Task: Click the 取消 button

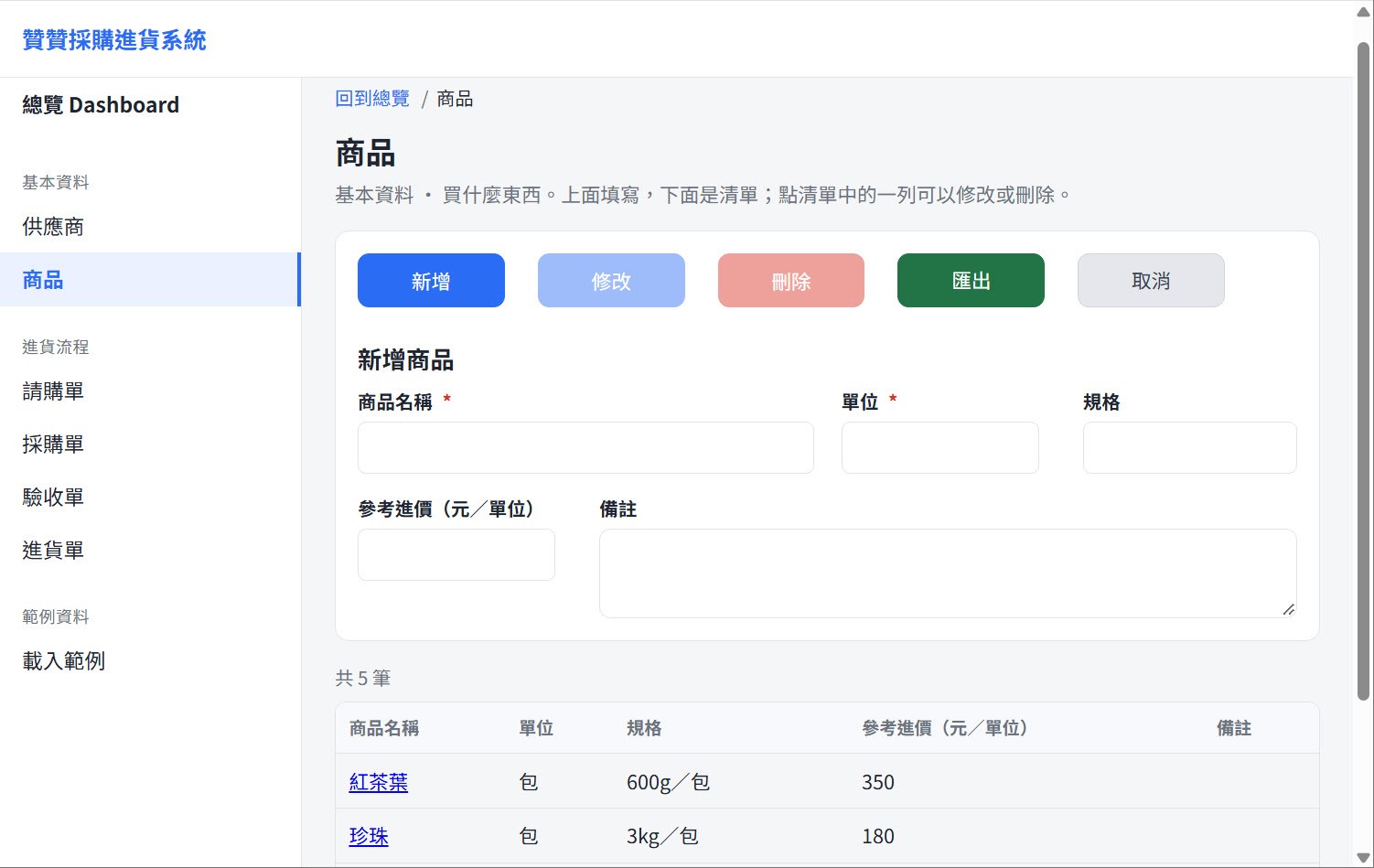Action: (1151, 281)
